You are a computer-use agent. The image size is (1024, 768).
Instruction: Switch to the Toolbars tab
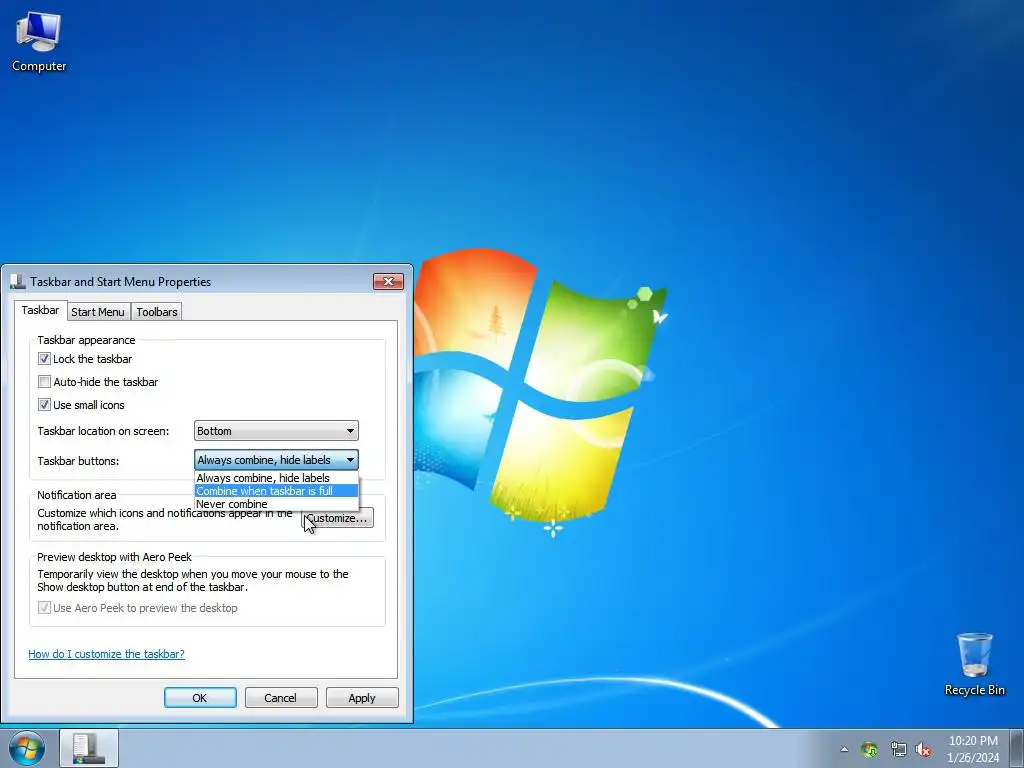(157, 312)
